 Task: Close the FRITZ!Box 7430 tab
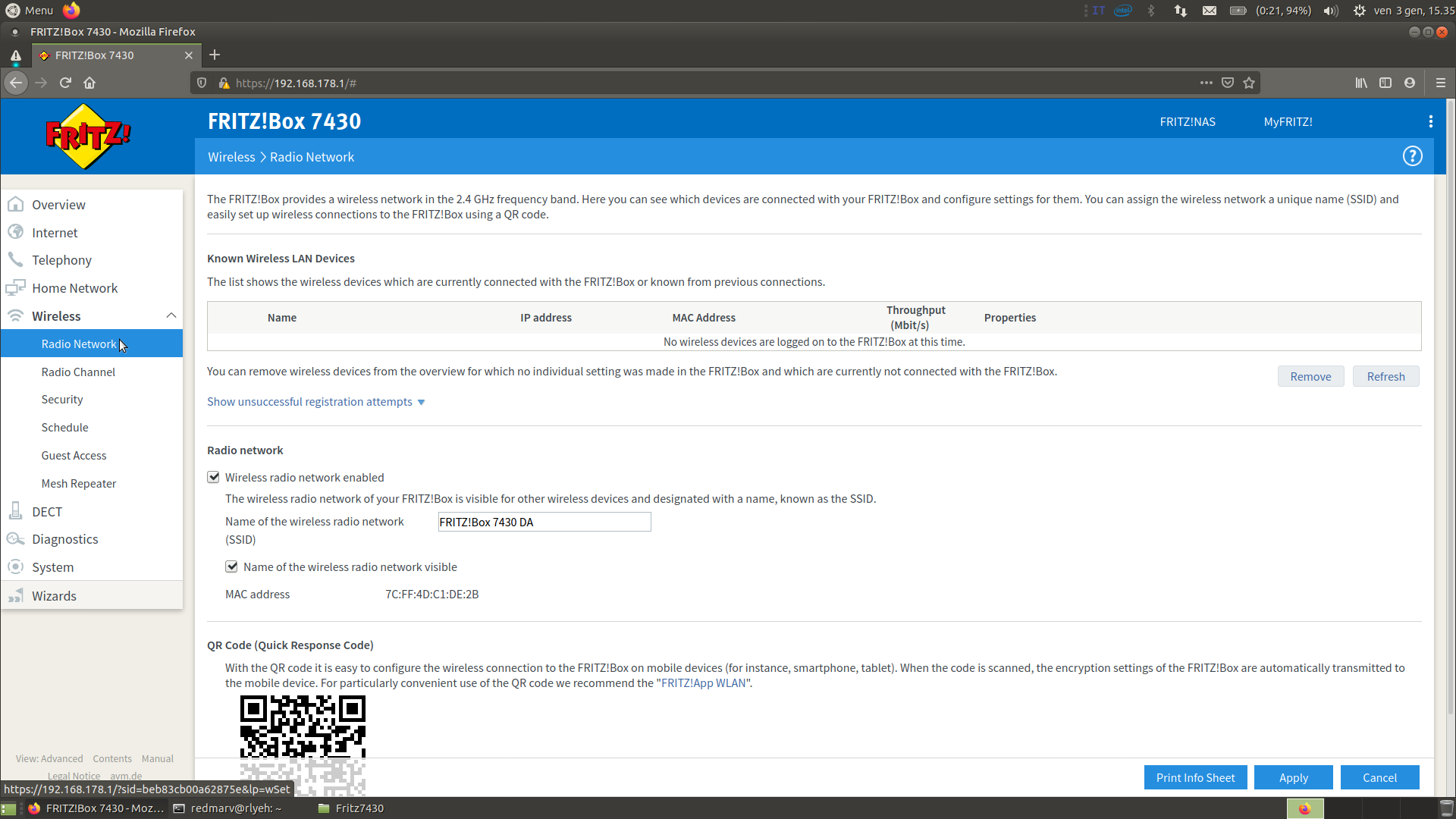click(189, 55)
